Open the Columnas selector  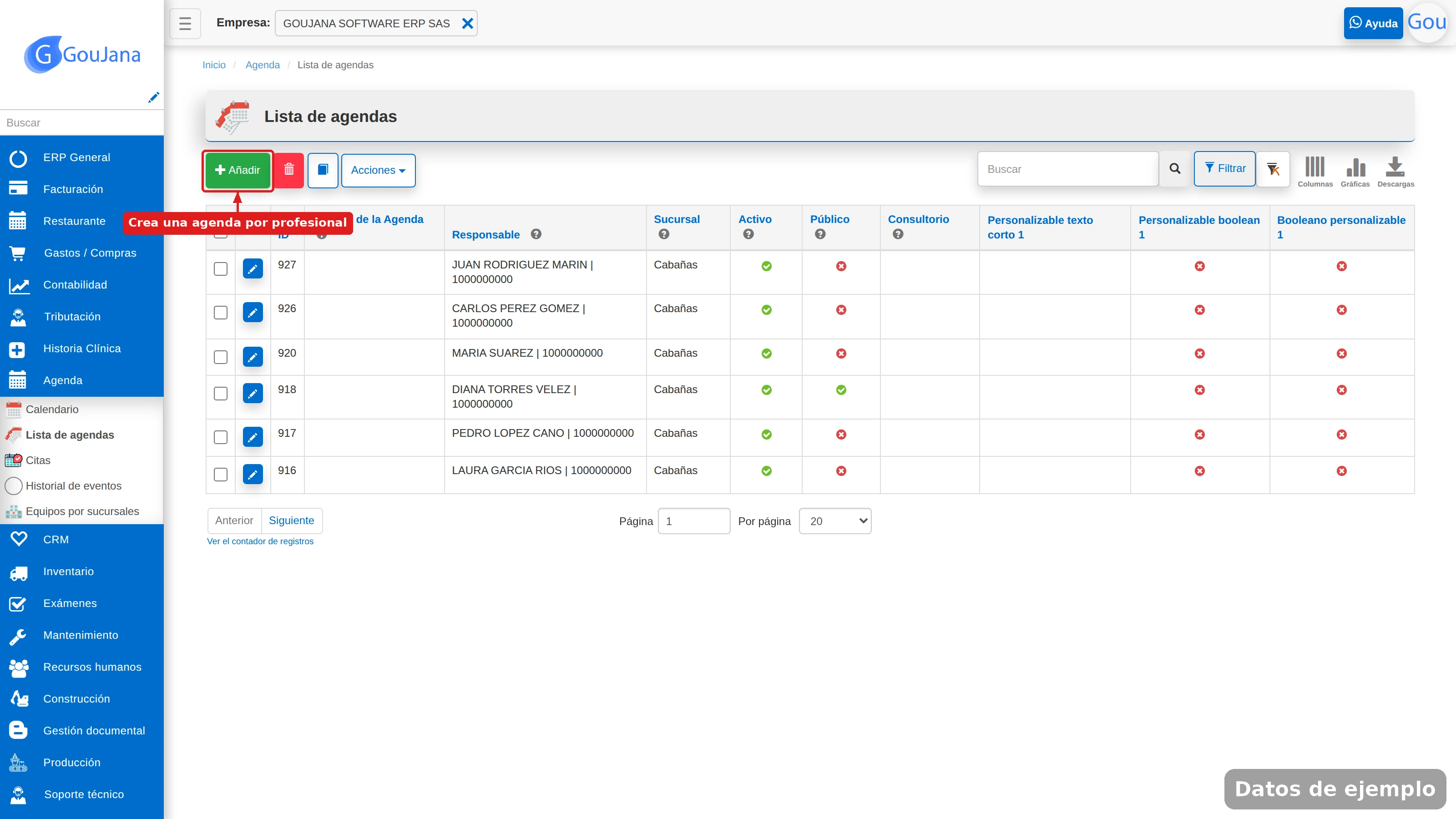1315,172
